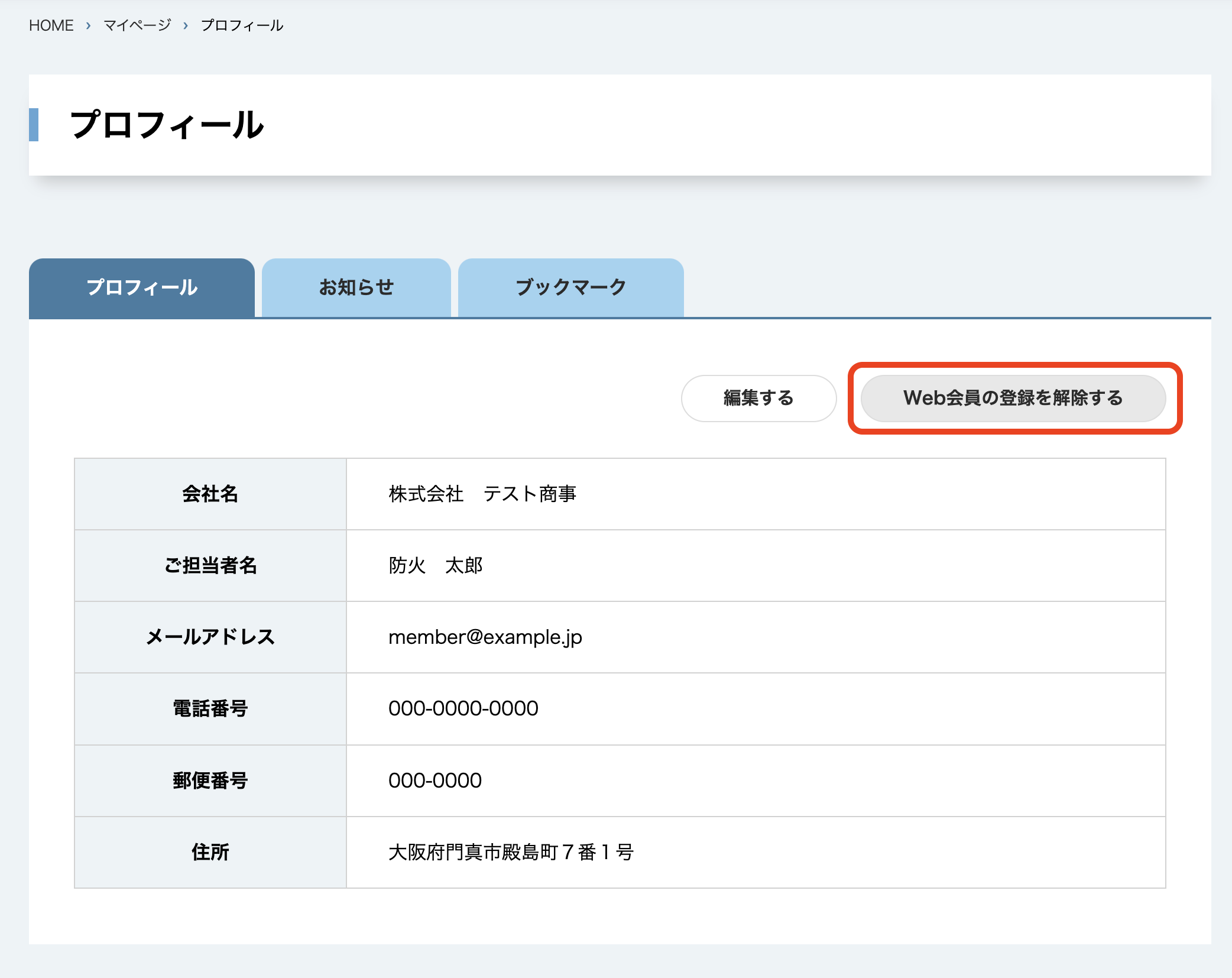The image size is (1232, 978).
Task: Click the second breadcrumb separator chevron
Action: click(x=187, y=26)
